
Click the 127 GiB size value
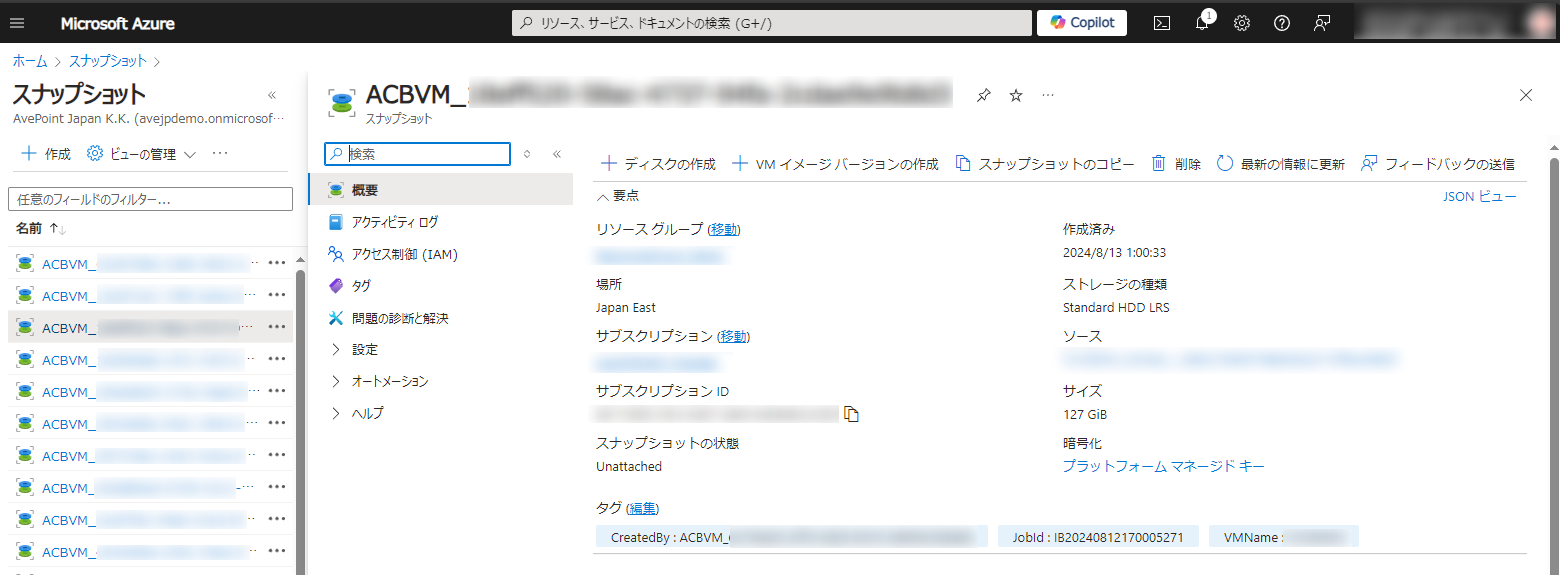pyautogui.click(x=1085, y=414)
